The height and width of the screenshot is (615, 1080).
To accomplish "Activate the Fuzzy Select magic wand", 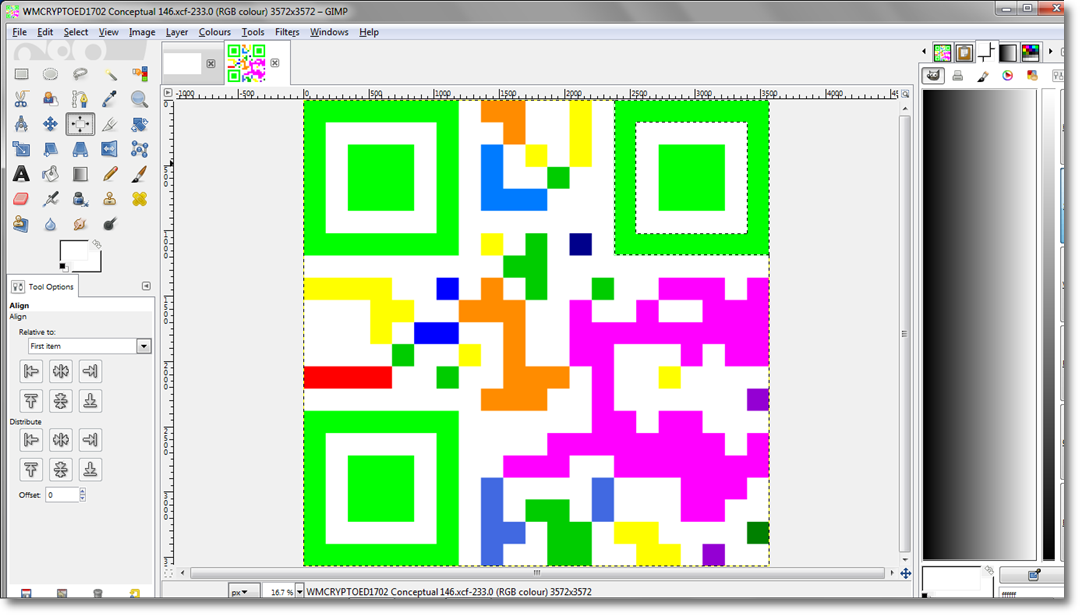I will 110,74.
